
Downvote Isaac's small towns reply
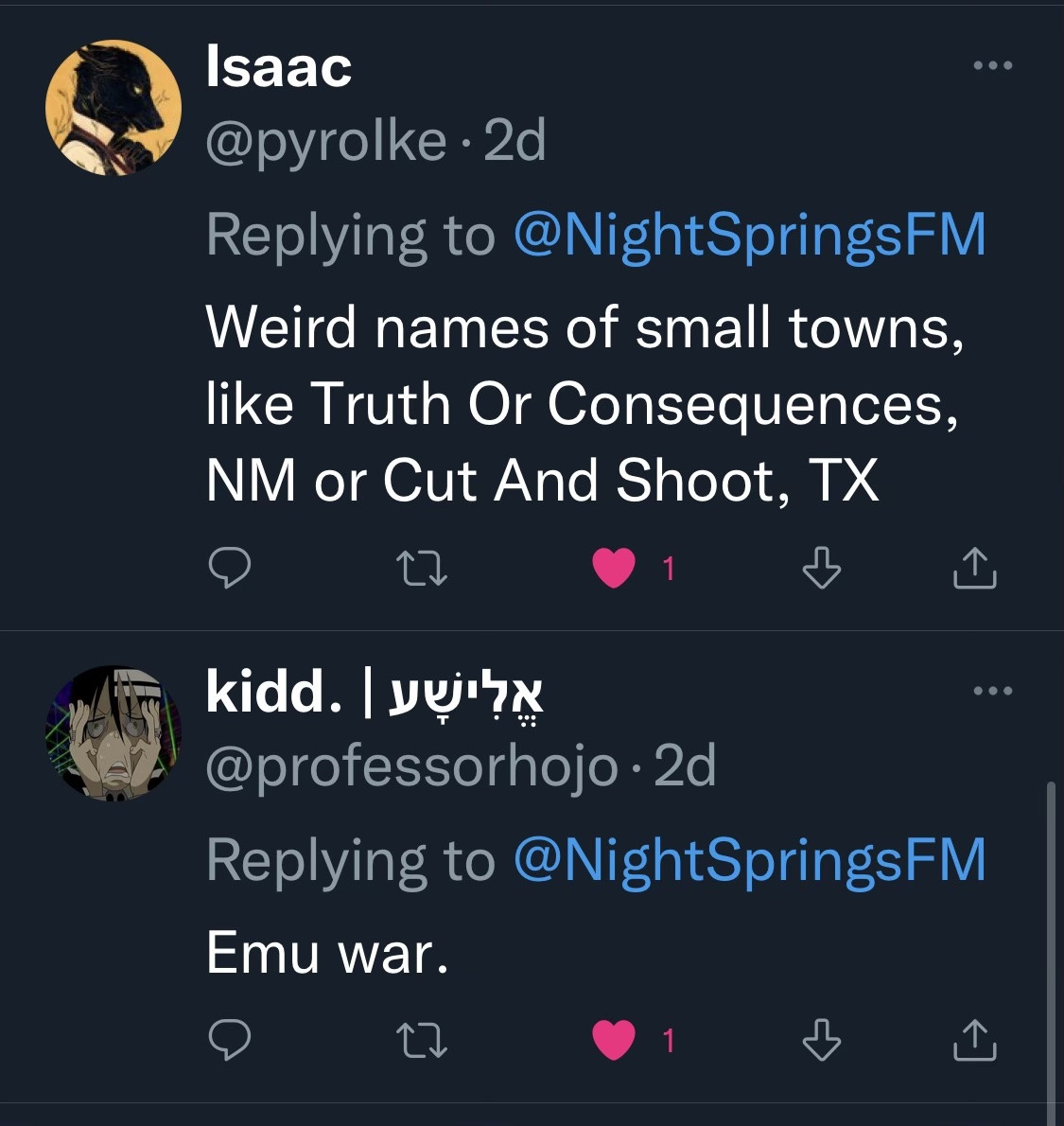click(821, 568)
